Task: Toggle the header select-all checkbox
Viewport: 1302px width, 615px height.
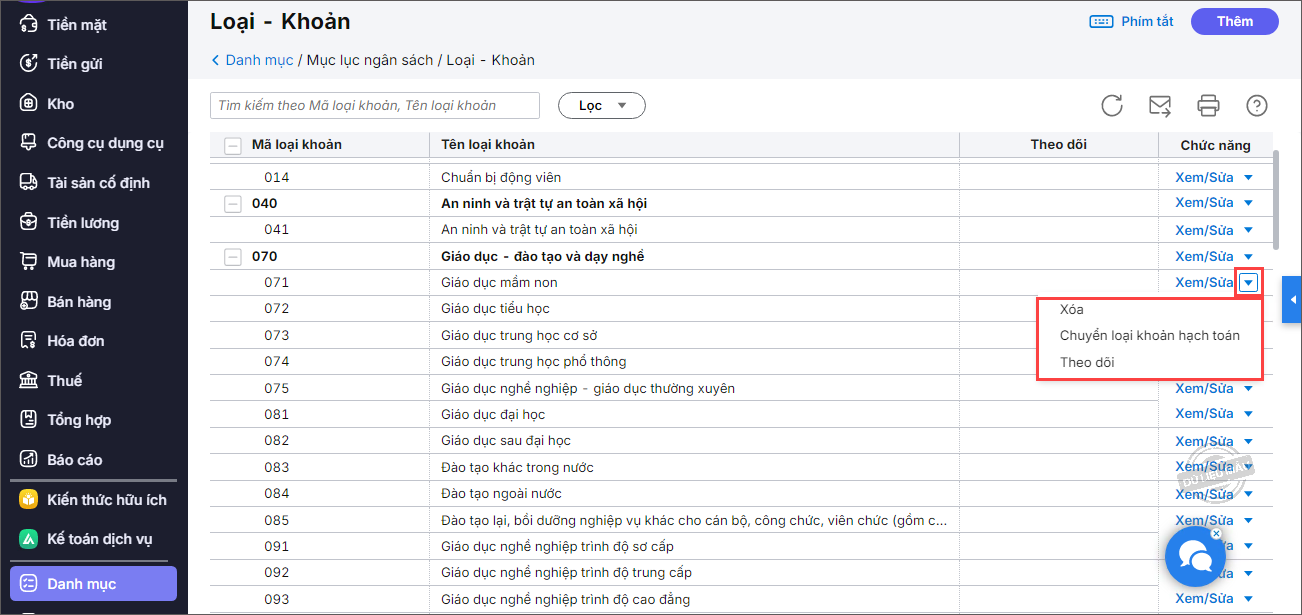Action: pyautogui.click(x=233, y=146)
